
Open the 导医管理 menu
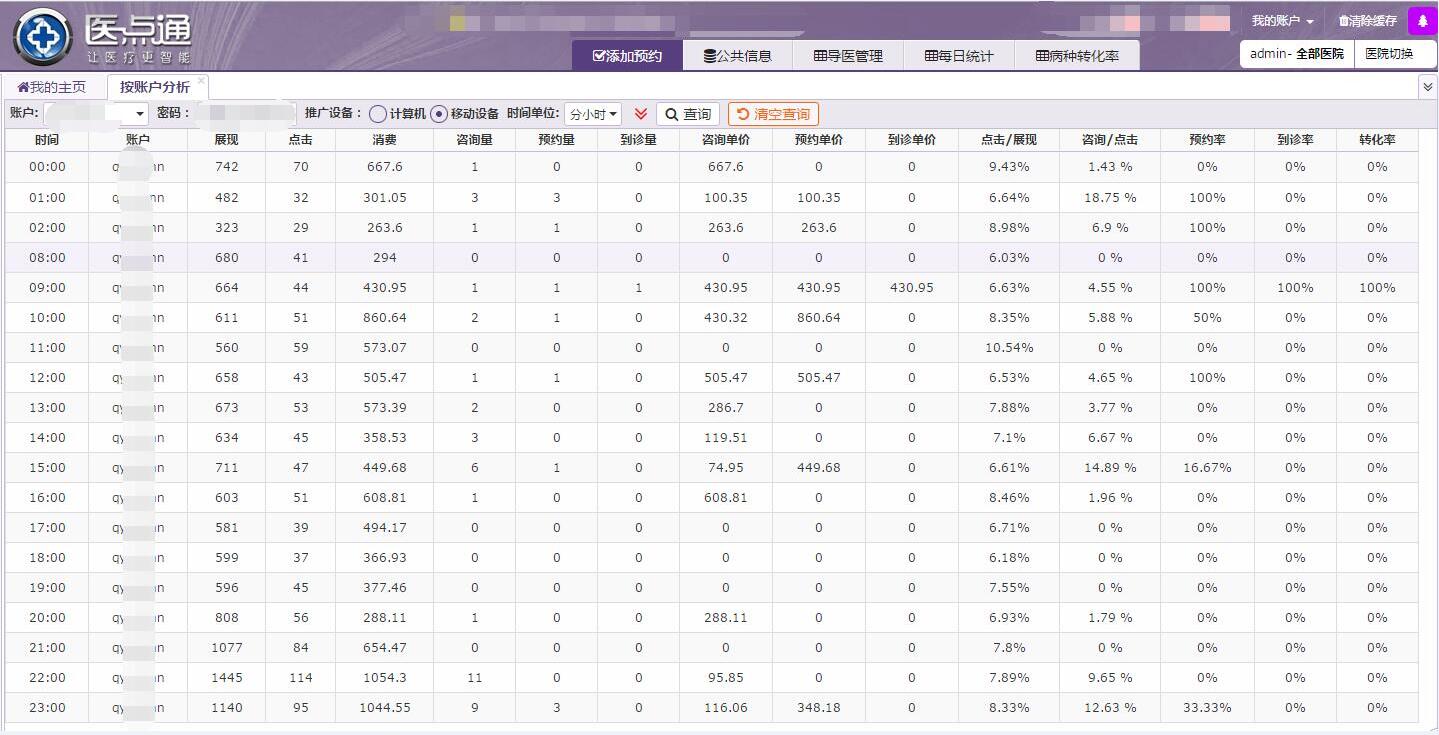(x=847, y=56)
